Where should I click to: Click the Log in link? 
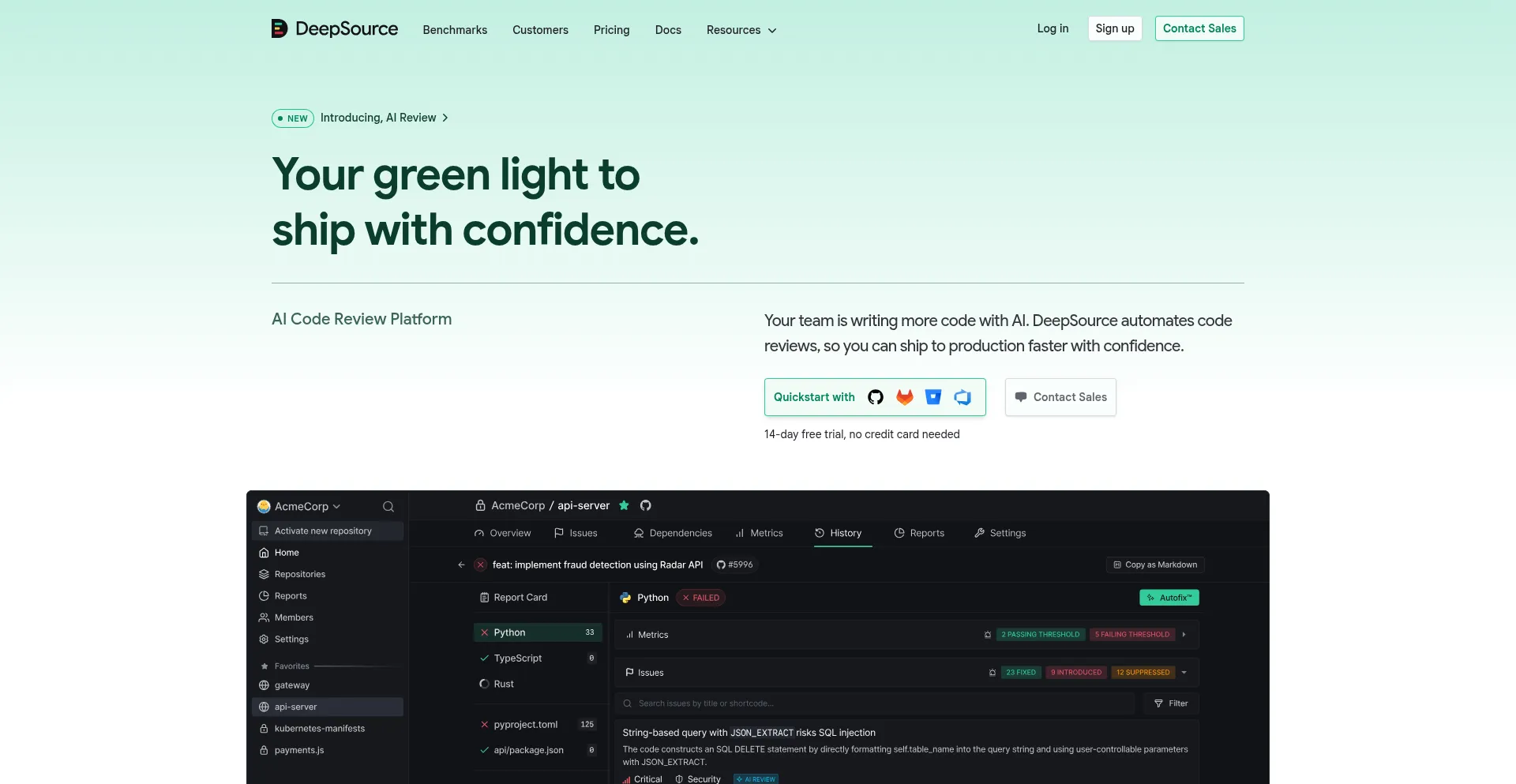tap(1053, 28)
